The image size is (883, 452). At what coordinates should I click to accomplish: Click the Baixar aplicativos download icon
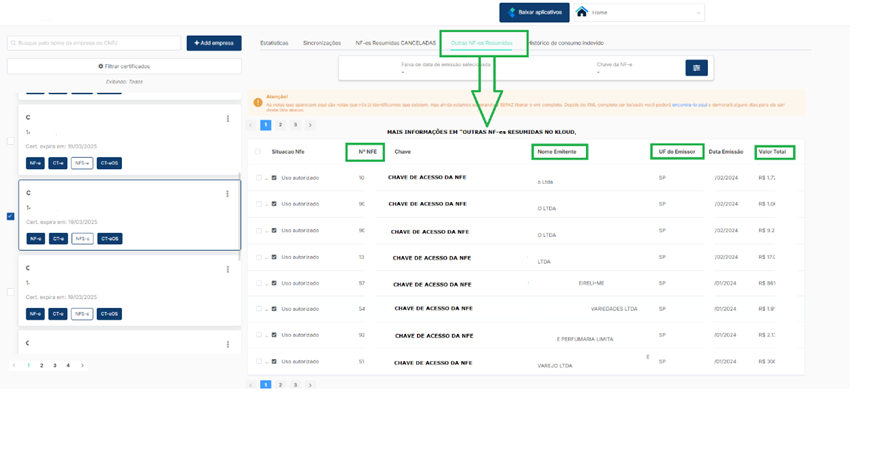[x=513, y=13]
